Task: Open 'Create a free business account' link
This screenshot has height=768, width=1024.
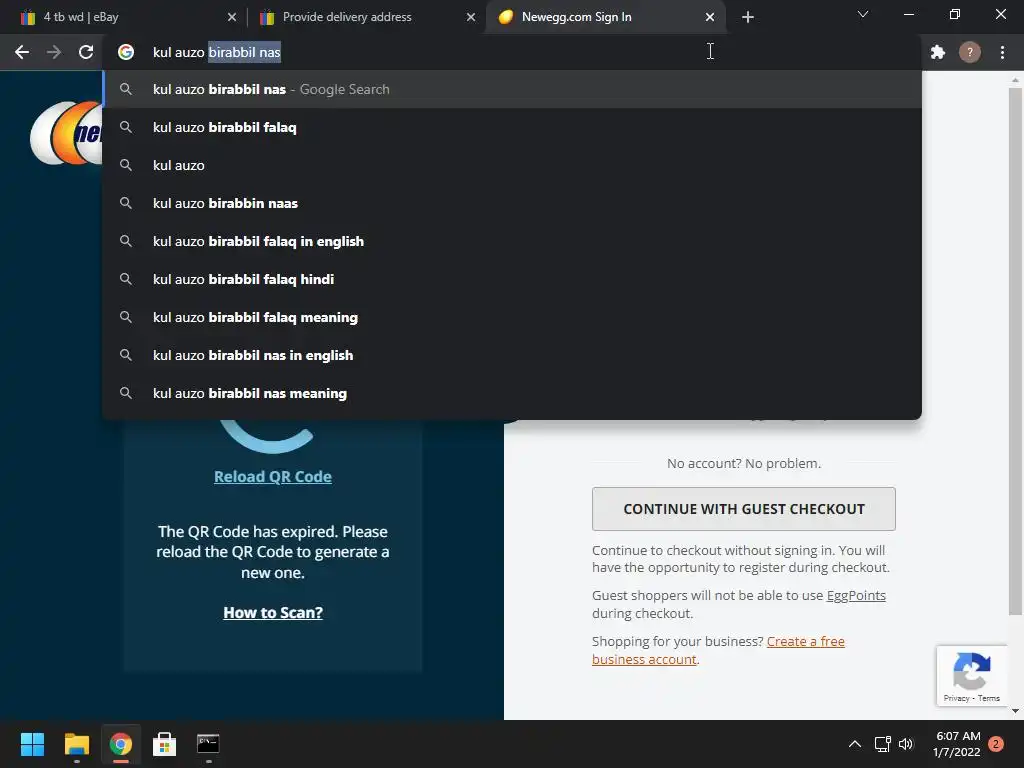Action: pos(718,650)
